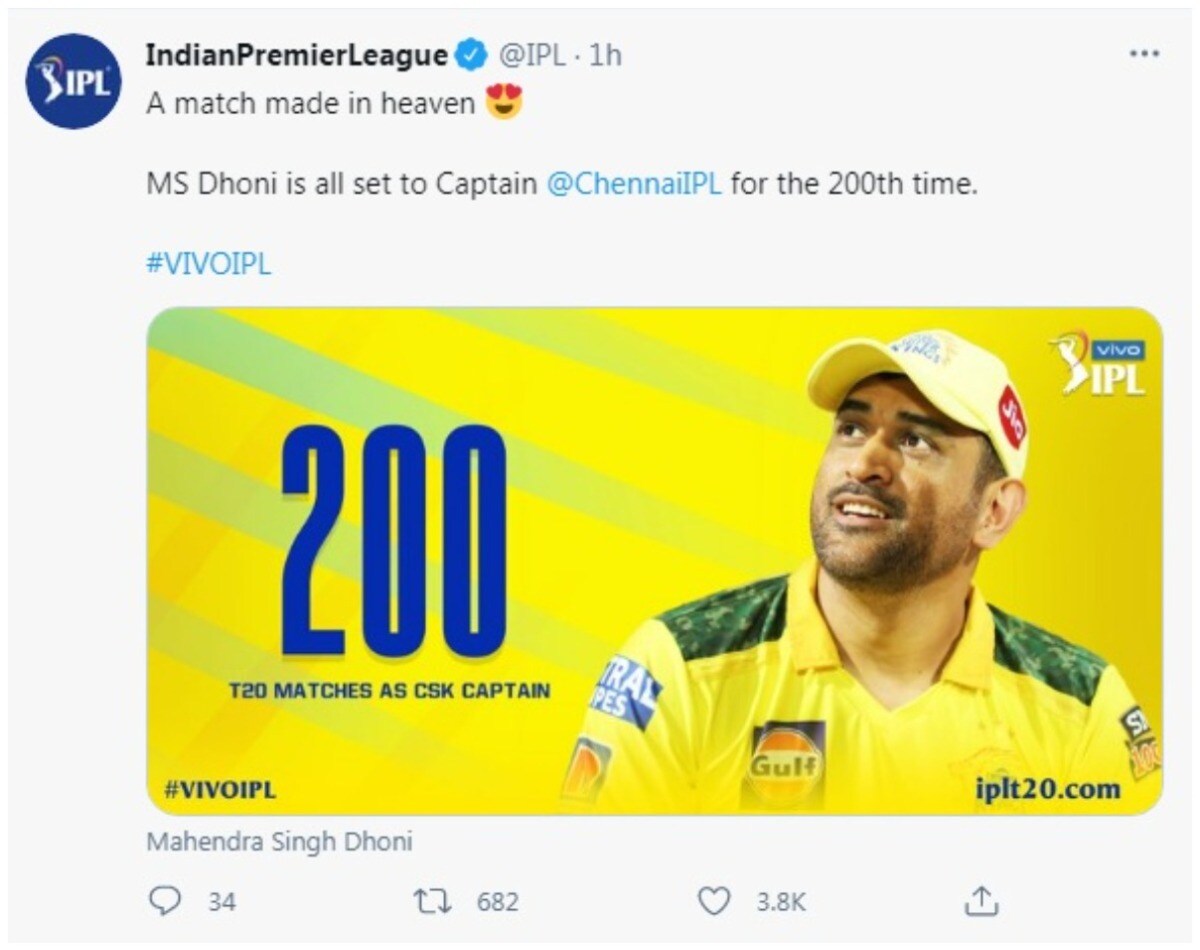This screenshot has height=950, width=1200.
Task: Open the 200 matches image card
Action: pyautogui.click(x=655, y=561)
